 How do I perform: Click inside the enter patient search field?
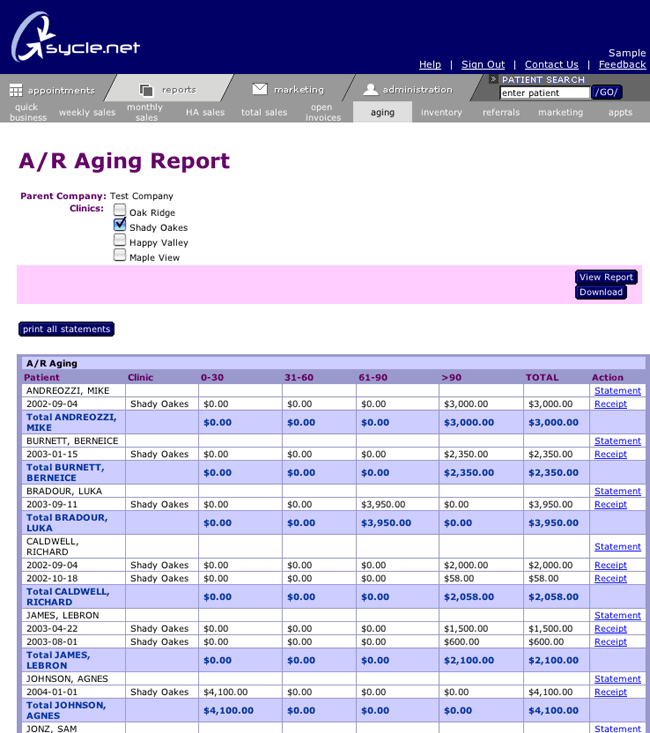pos(544,93)
